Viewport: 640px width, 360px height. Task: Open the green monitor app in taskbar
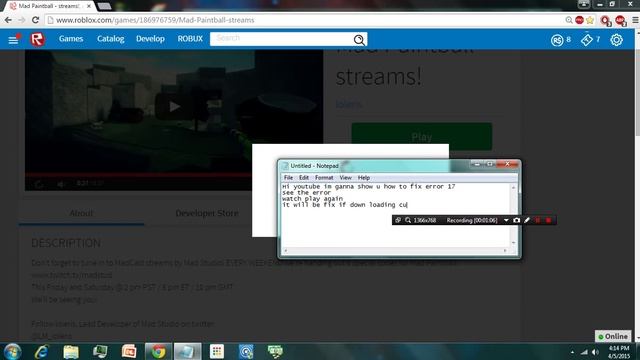(x=275, y=351)
